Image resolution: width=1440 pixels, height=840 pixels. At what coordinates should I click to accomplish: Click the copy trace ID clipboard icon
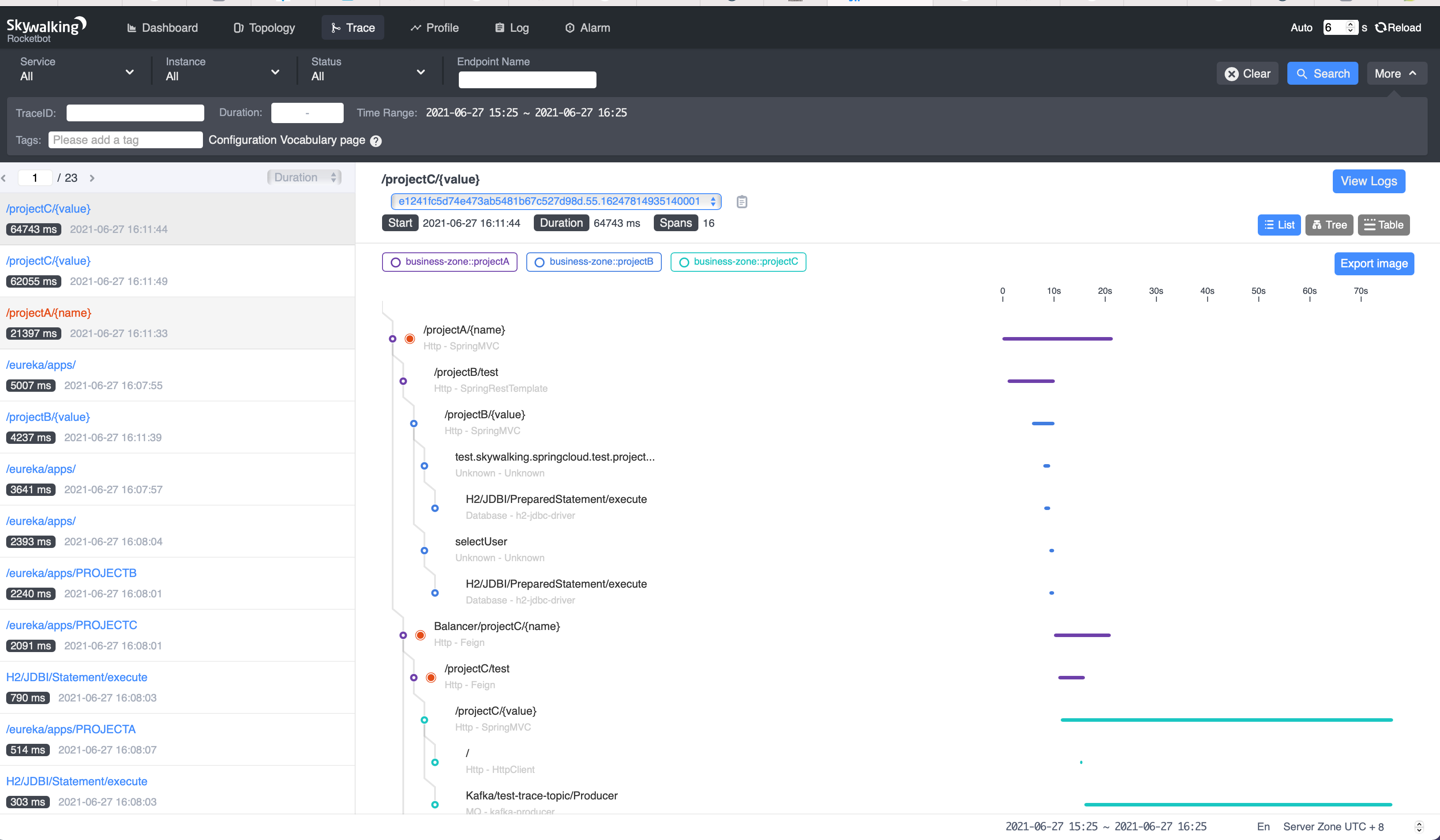pos(742,202)
